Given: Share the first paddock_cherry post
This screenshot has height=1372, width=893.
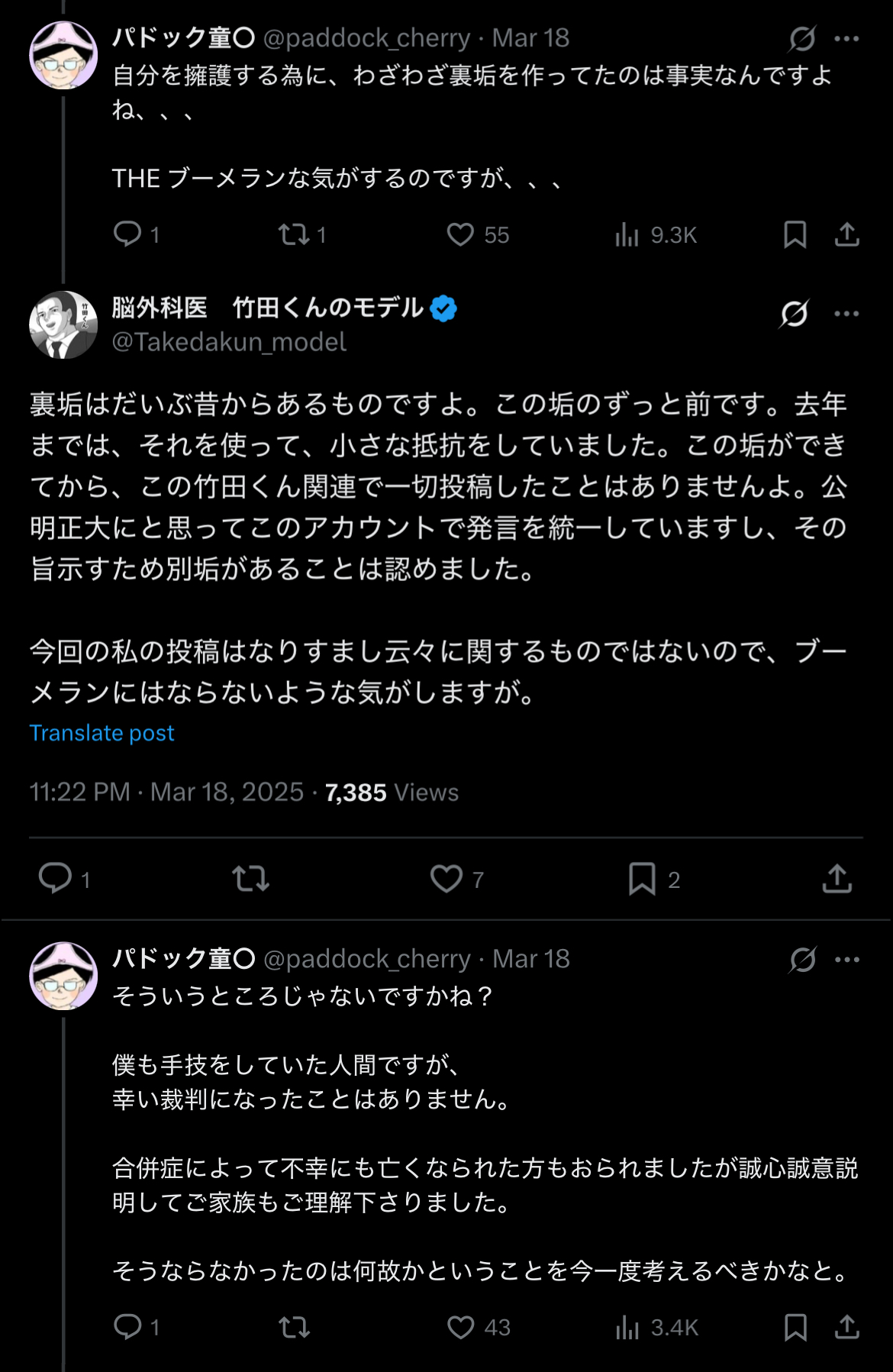Looking at the screenshot, I should (846, 234).
